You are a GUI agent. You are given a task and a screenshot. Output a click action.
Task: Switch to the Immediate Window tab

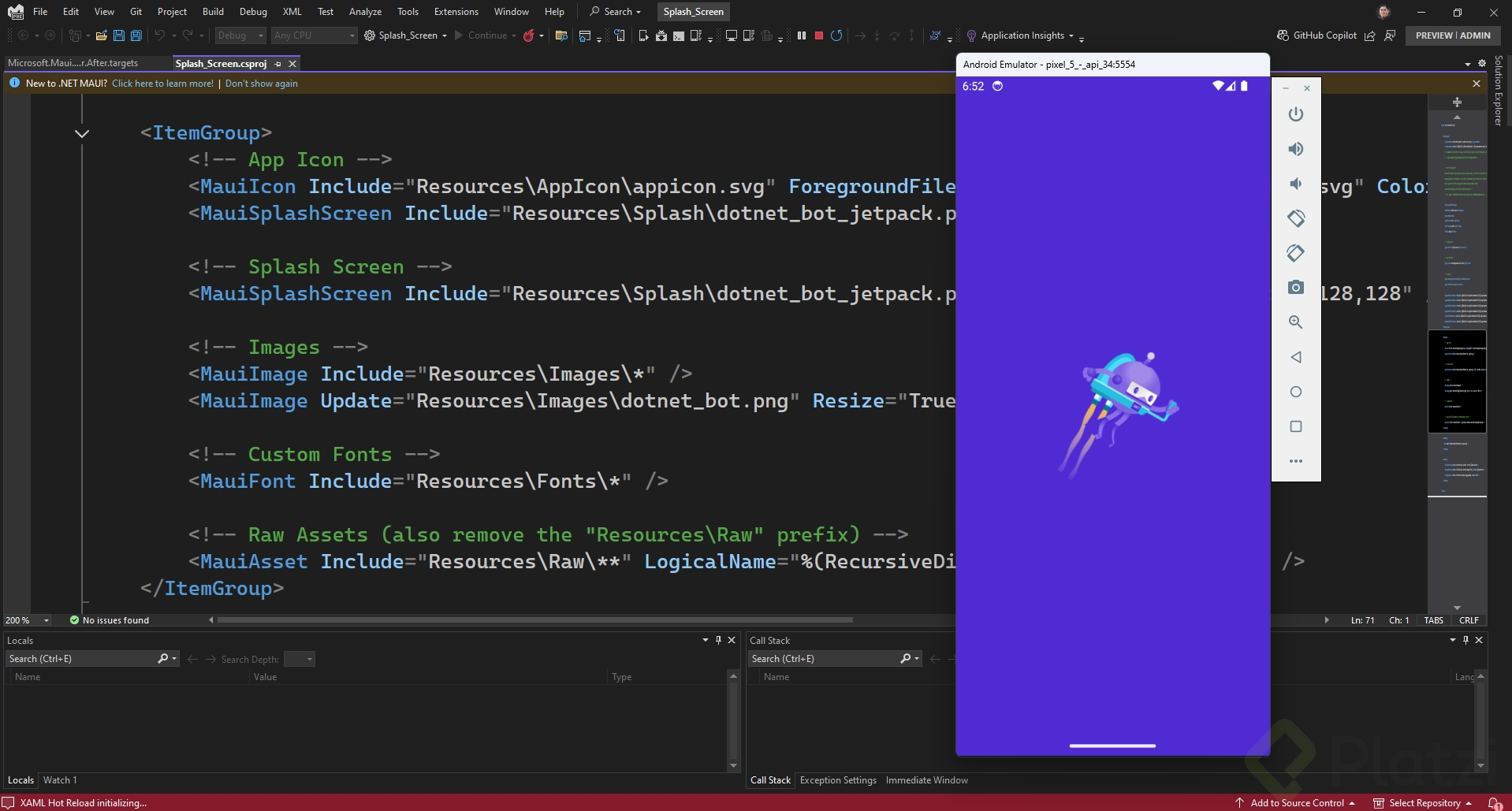point(926,780)
